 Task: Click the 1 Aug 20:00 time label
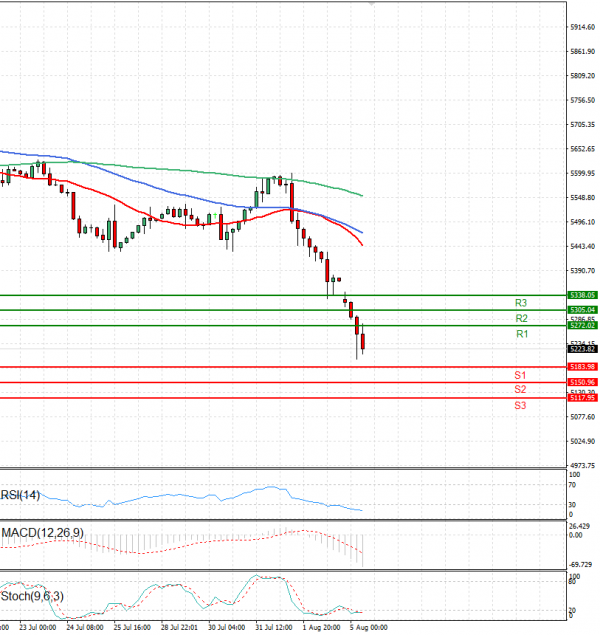point(321,627)
